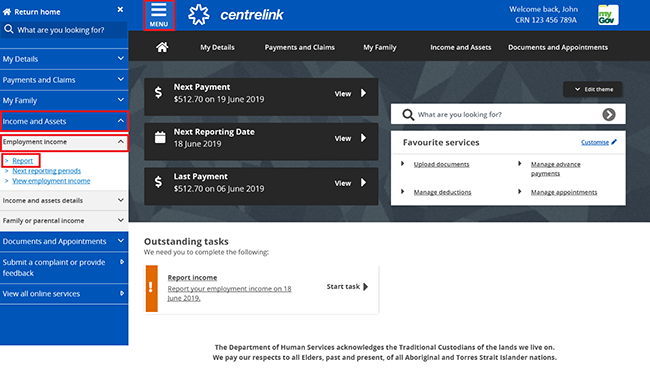
Task: Click the Start task arrow icon
Action: click(x=365, y=286)
